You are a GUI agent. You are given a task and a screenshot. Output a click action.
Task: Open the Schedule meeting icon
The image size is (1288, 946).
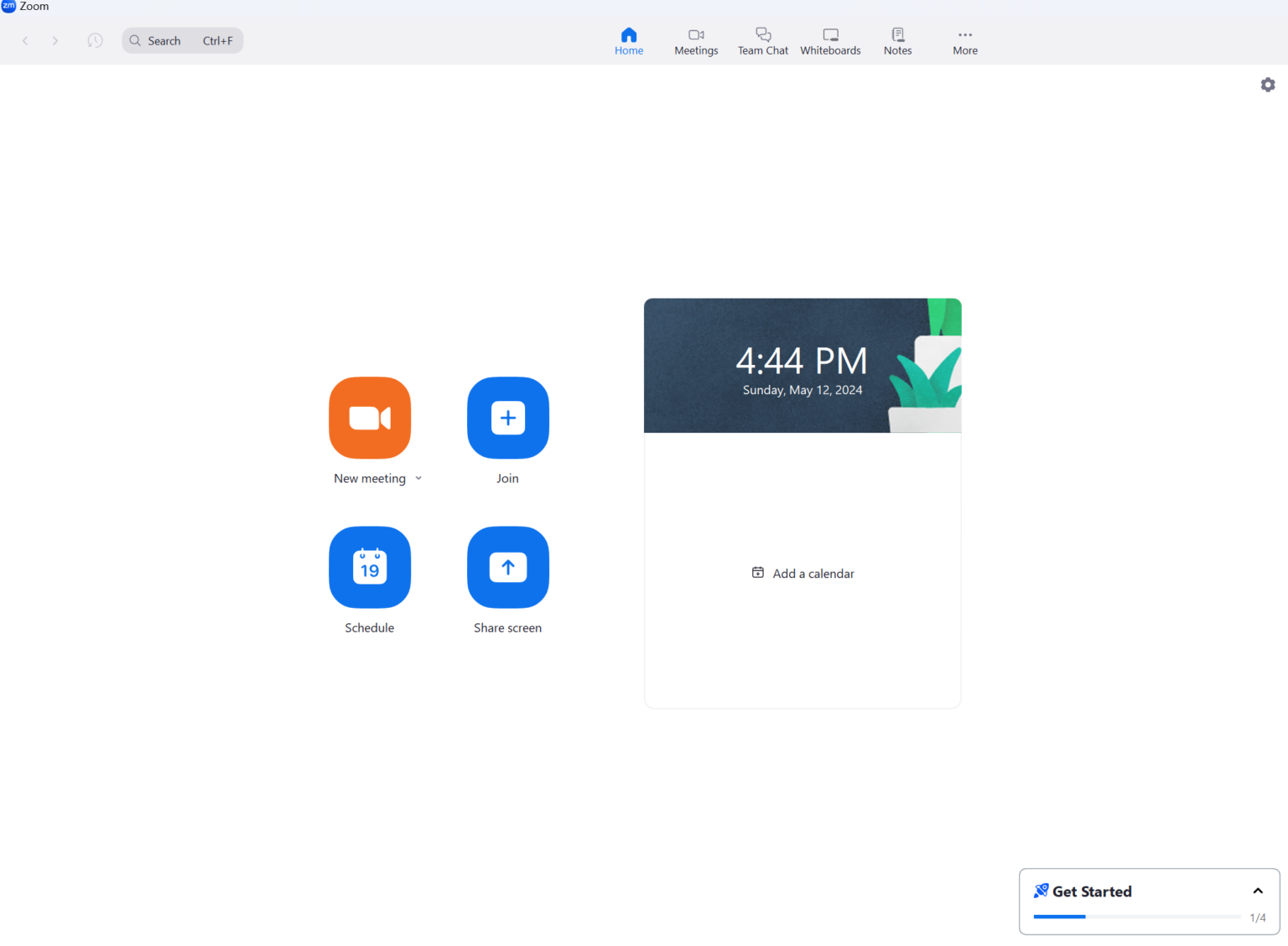369,567
